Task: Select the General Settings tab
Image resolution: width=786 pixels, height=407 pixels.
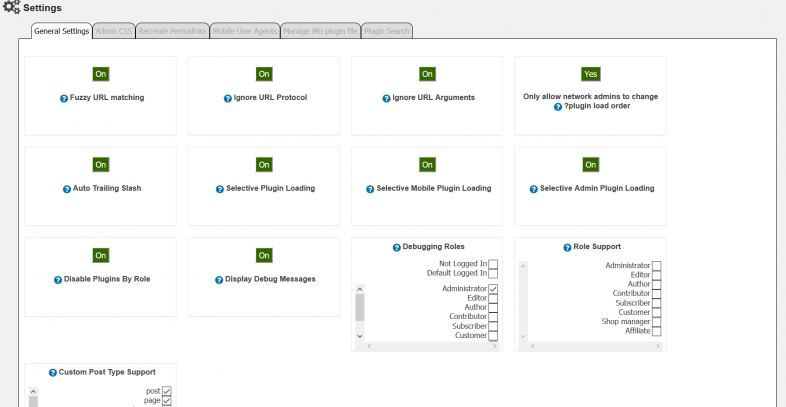Action: coord(62,31)
